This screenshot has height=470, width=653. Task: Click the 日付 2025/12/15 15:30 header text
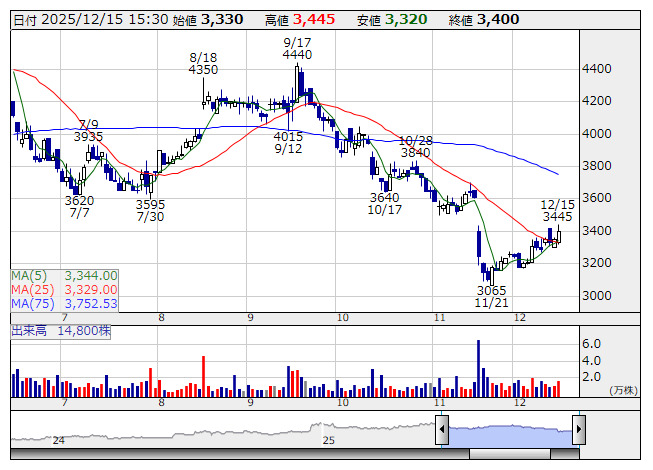pos(91,20)
